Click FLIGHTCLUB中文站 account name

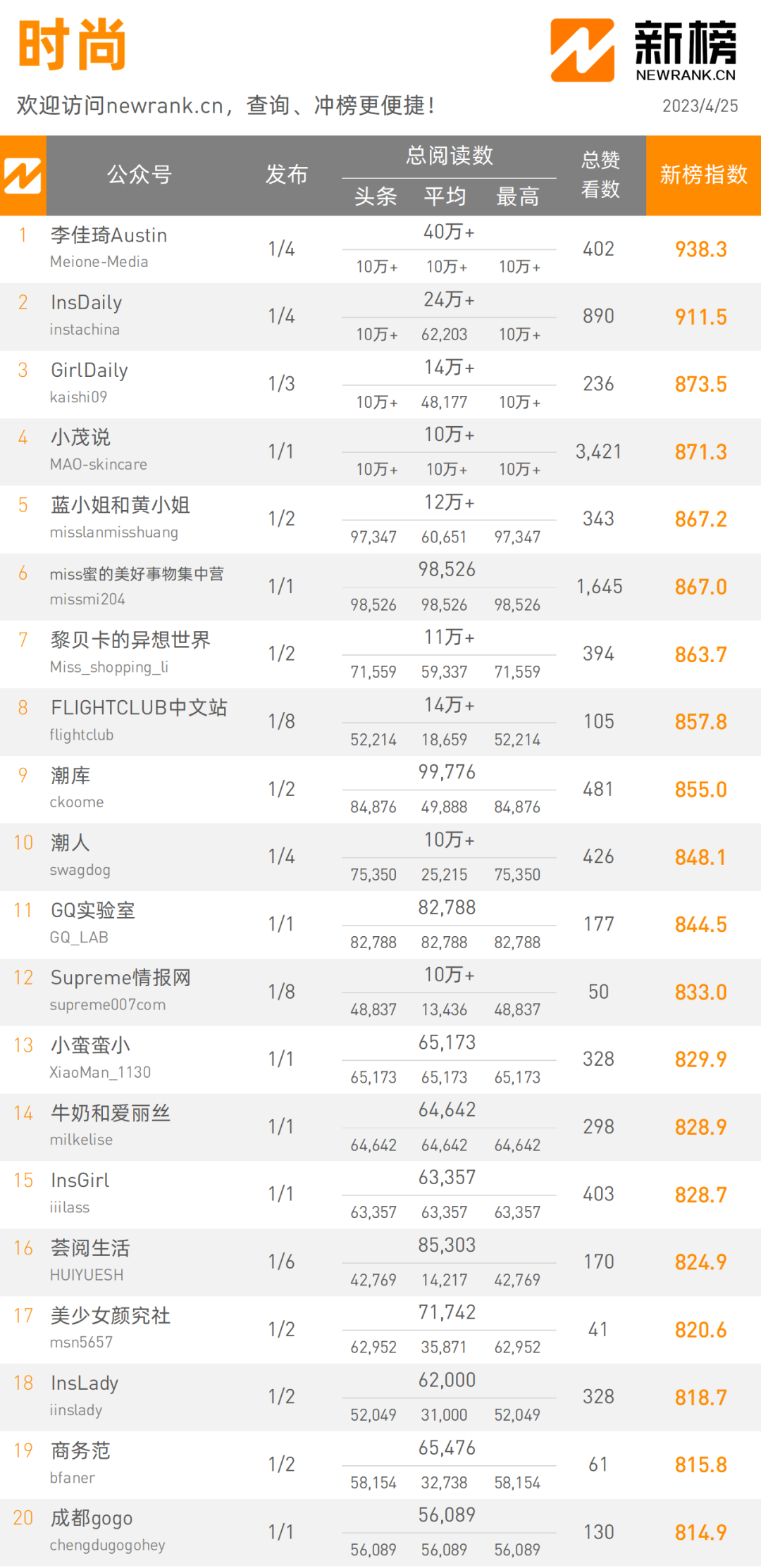click(139, 707)
